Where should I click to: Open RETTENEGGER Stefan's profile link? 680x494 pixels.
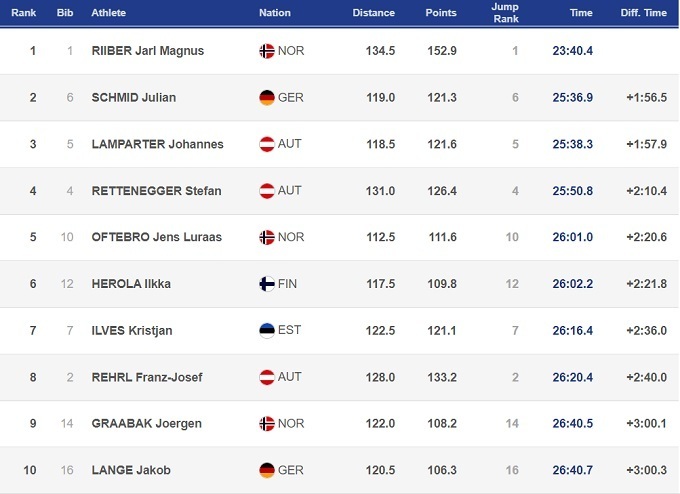pos(156,191)
